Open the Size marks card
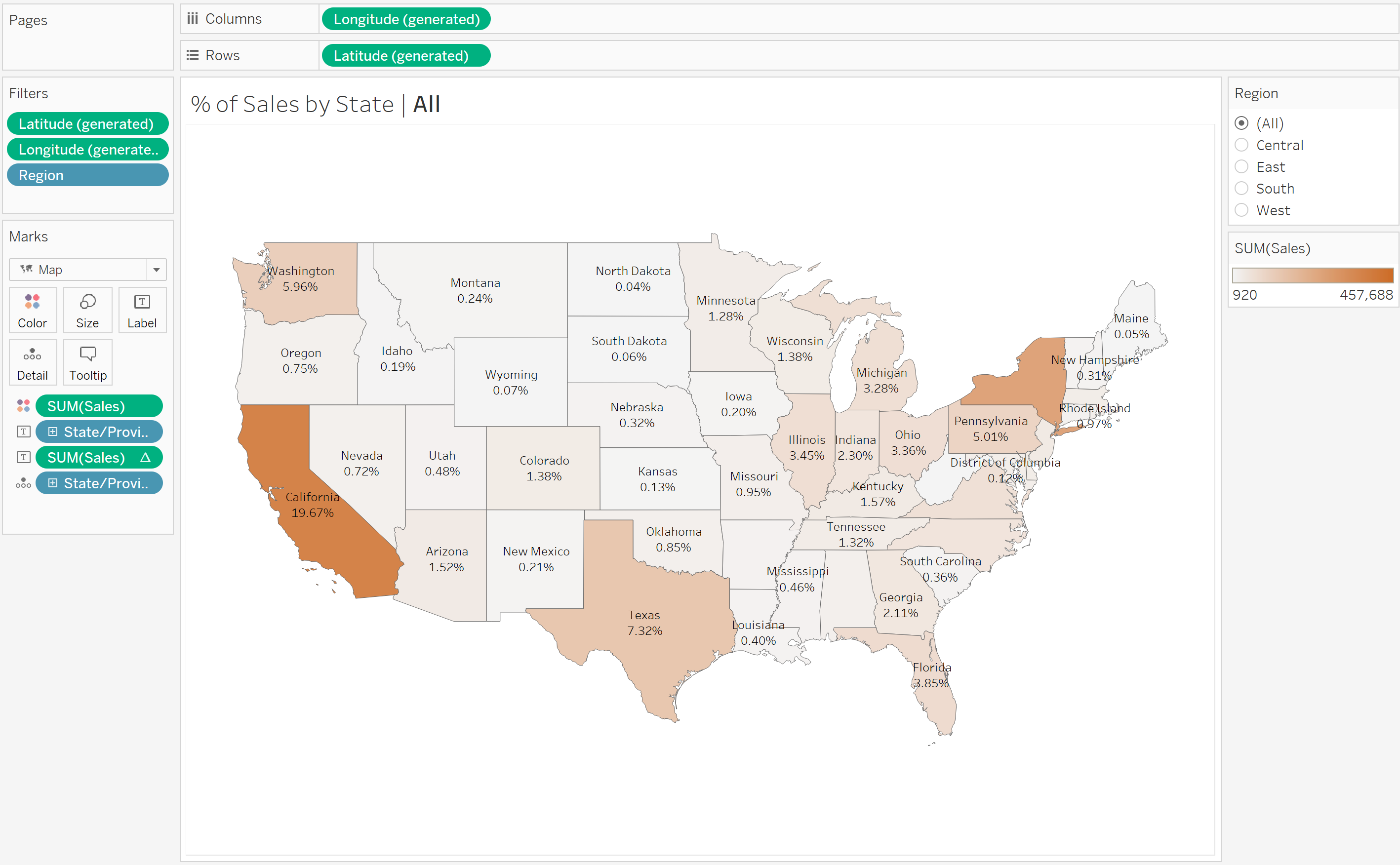 [87, 310]
